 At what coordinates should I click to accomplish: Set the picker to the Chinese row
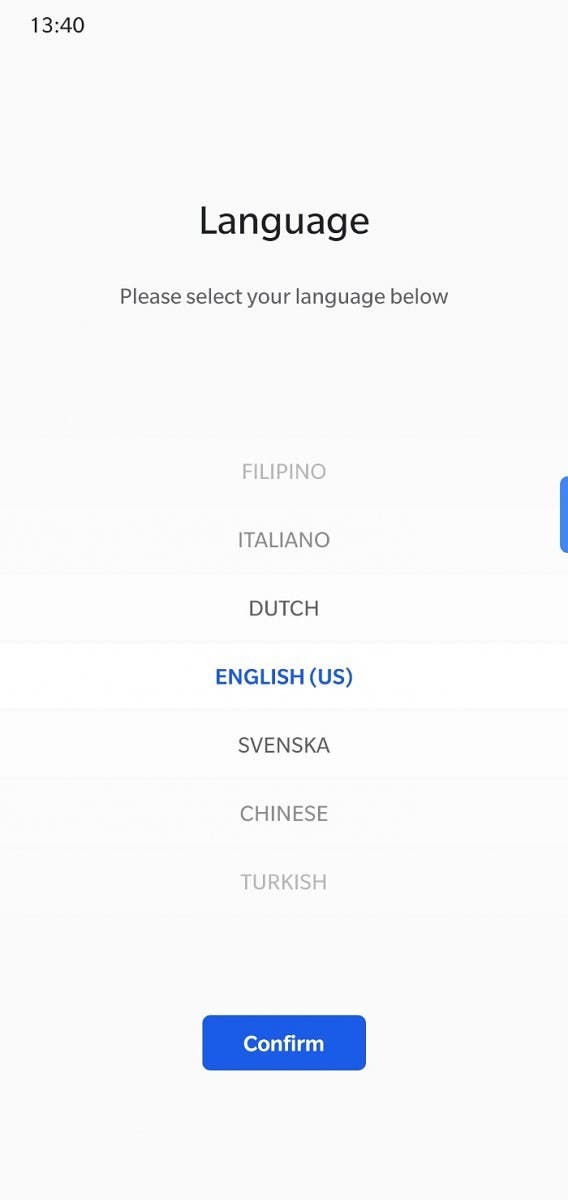(284, 813)
